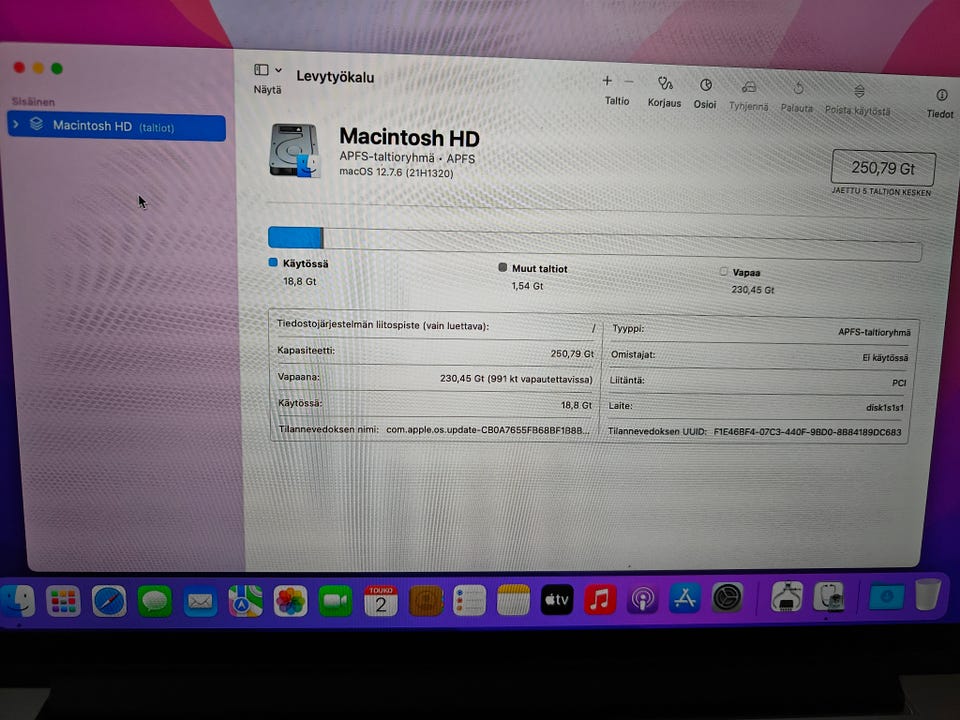Click the 250,79 Gt capacity box
This screenshot has width=960, height=720.
[x=882, y=168]
